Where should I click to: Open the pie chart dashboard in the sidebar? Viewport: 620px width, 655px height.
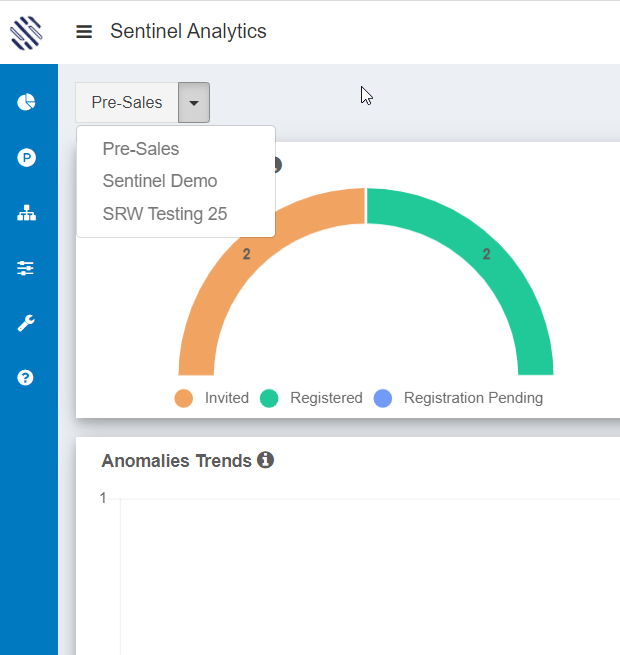(26, 102)
